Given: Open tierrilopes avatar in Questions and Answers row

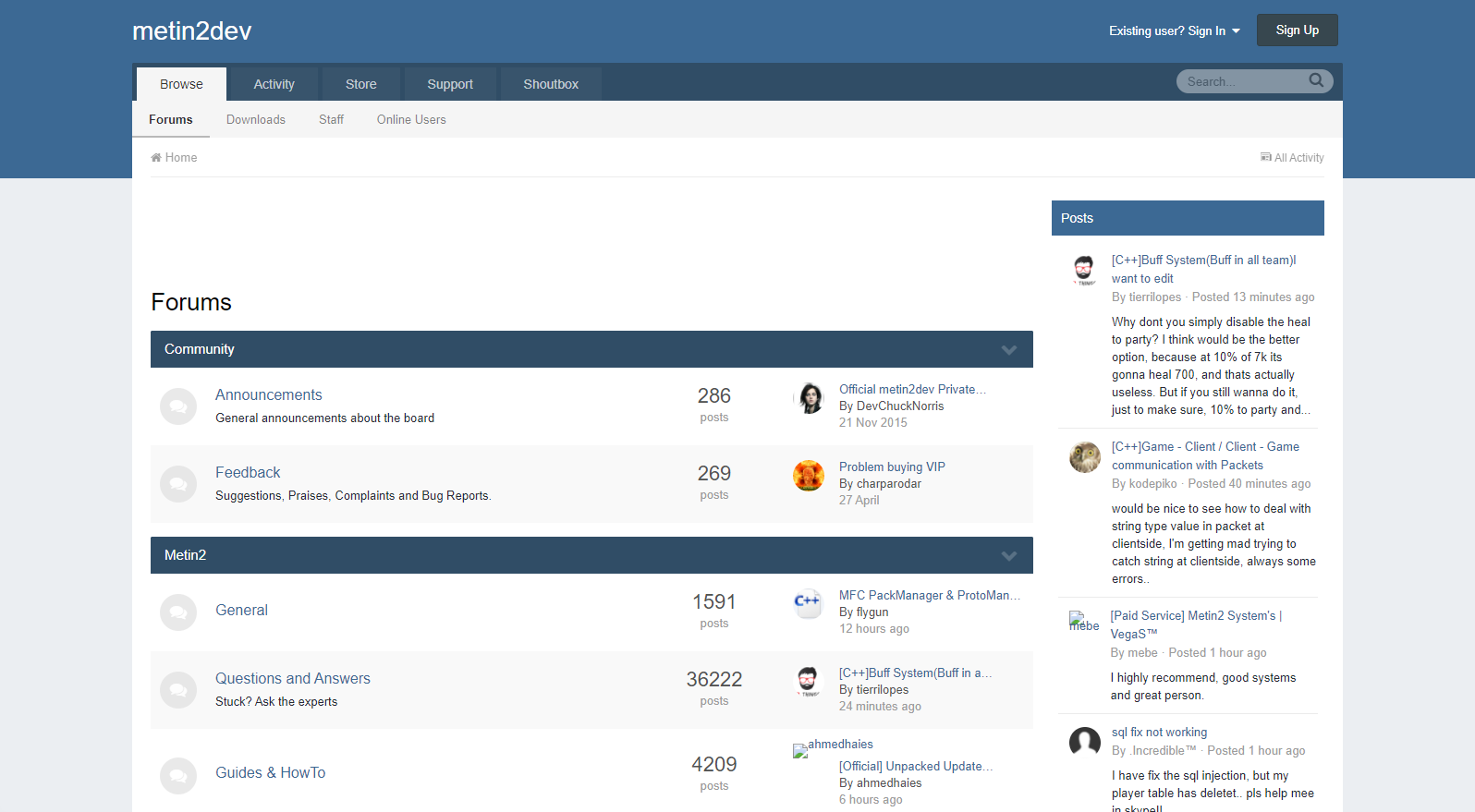Looking at the screenshot, I should coord(809,682).
